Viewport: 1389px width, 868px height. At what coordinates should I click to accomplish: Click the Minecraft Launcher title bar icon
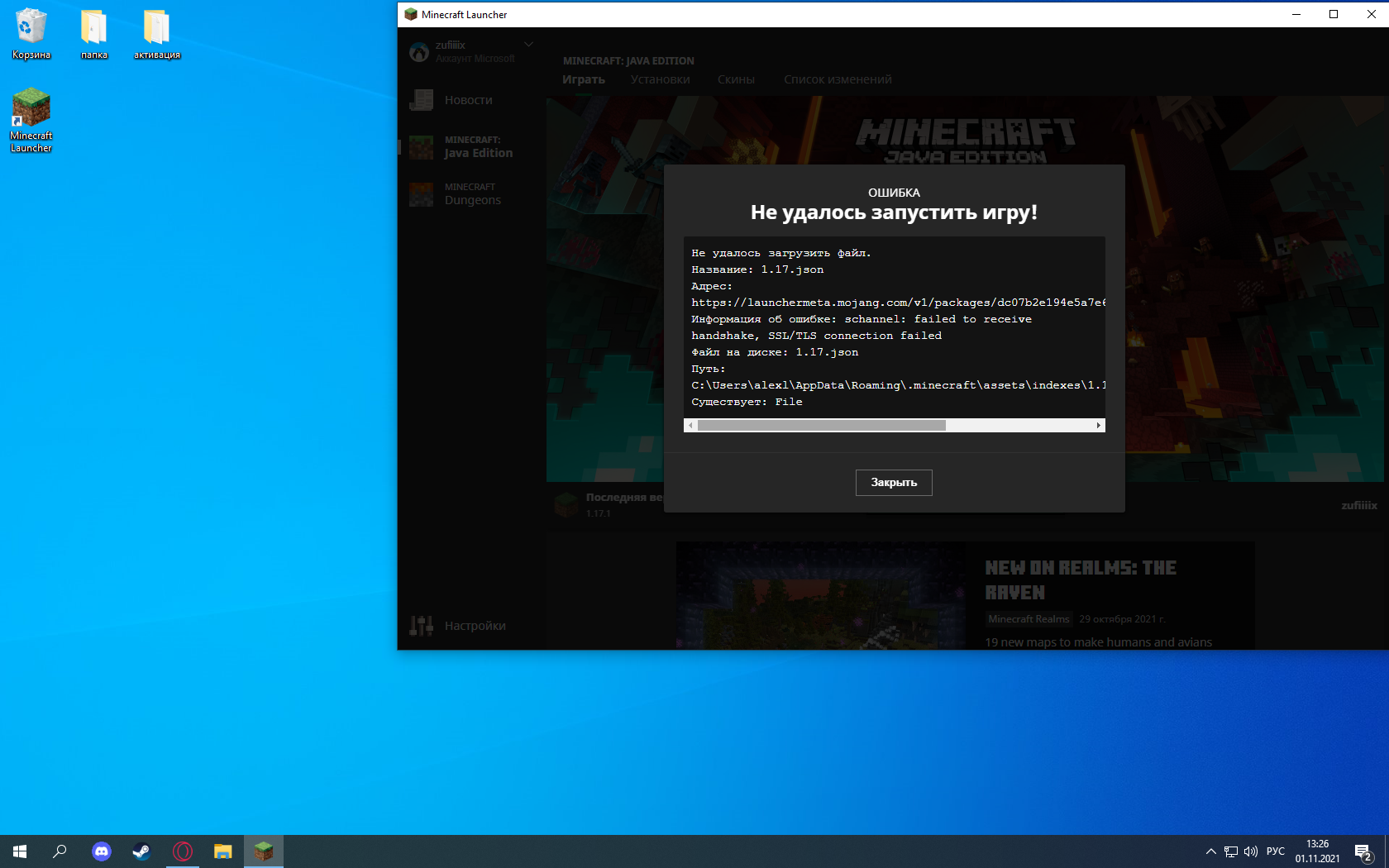pyautogui.click(x=411, y=14)
